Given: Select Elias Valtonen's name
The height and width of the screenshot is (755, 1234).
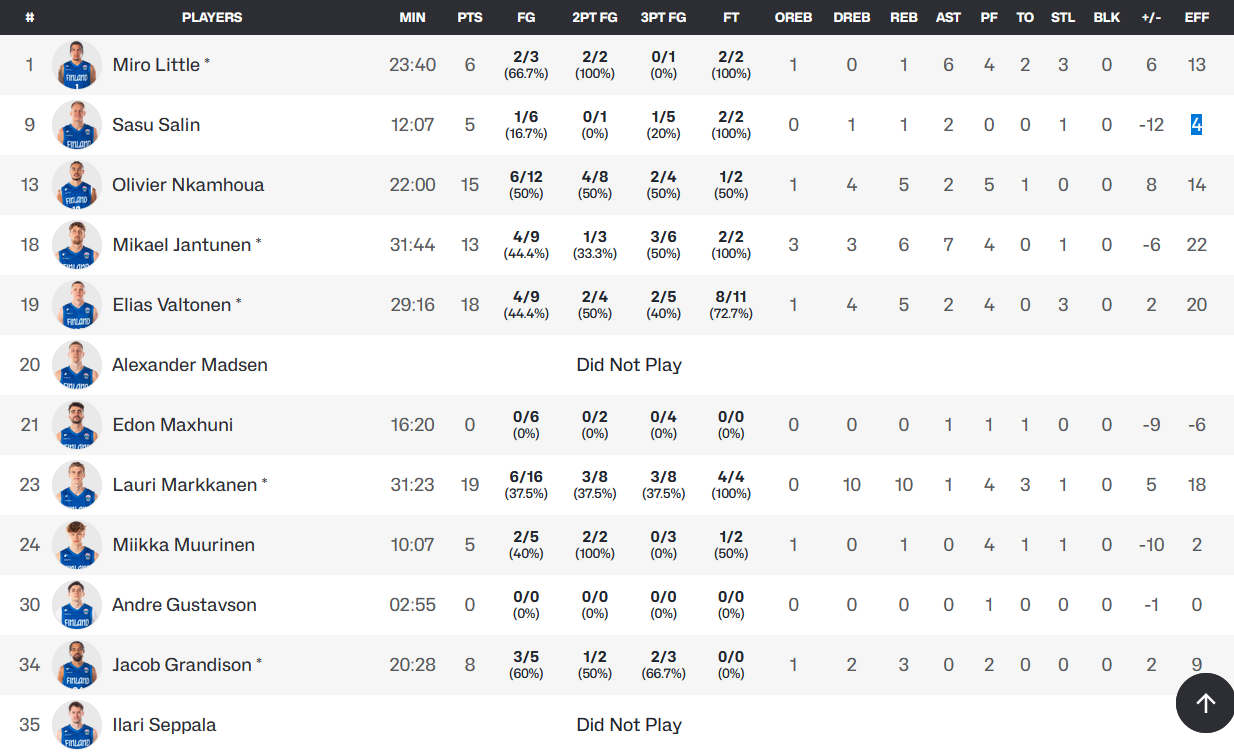Looking at the screenshot, I should tap(171, 305).
